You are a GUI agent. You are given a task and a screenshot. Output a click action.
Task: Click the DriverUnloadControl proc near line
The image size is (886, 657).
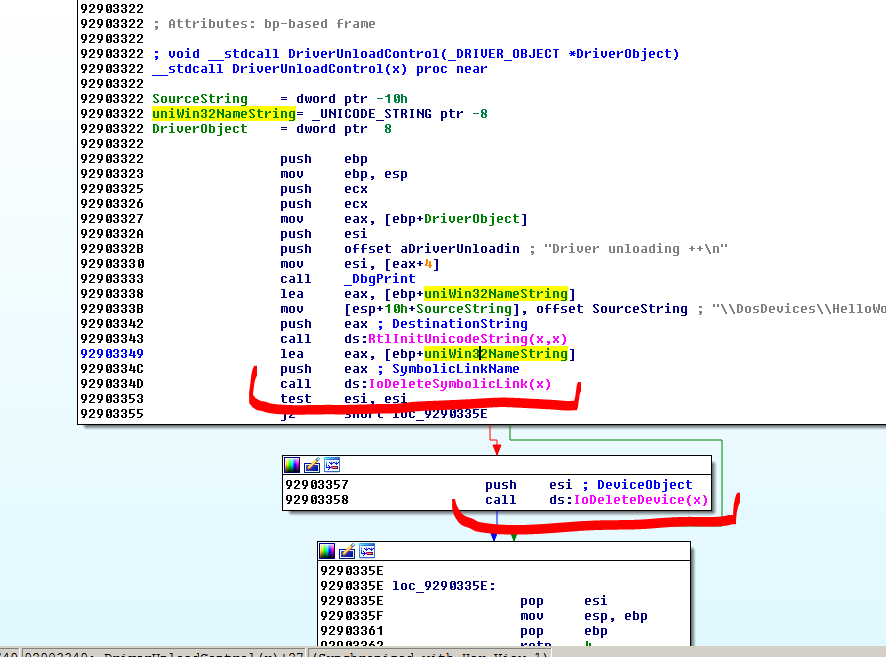click(320, 69)
